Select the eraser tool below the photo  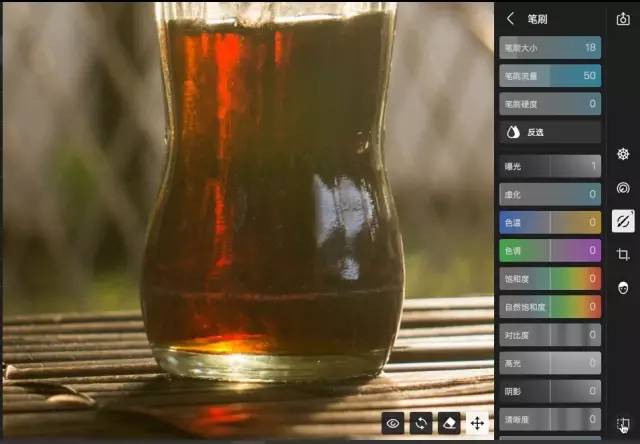449,423
